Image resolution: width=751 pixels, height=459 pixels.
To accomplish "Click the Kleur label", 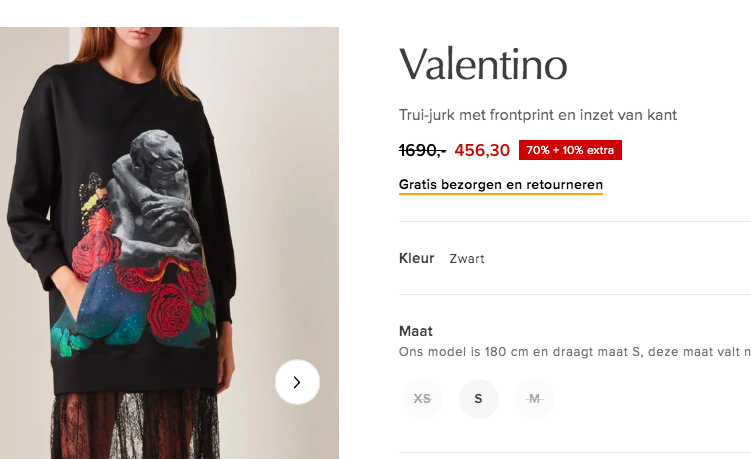I will pyautogui.click(x=416, y=258).
